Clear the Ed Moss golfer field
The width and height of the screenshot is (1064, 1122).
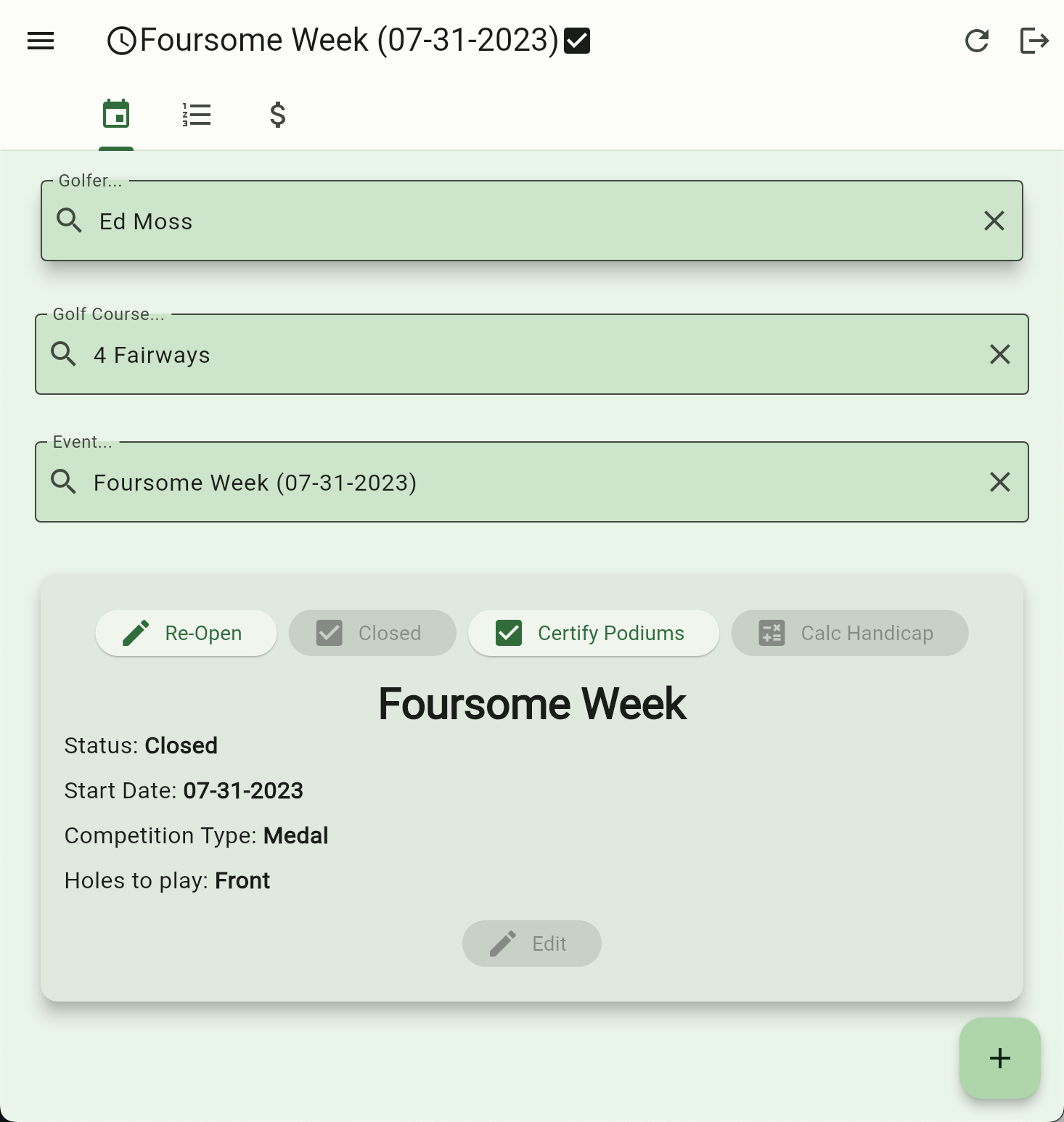tap(994, 221)
